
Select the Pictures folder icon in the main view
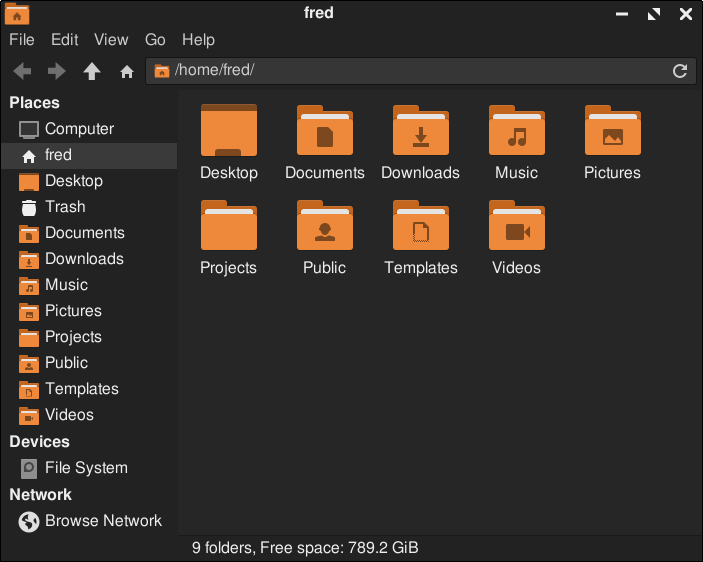[x=612, y=130]
